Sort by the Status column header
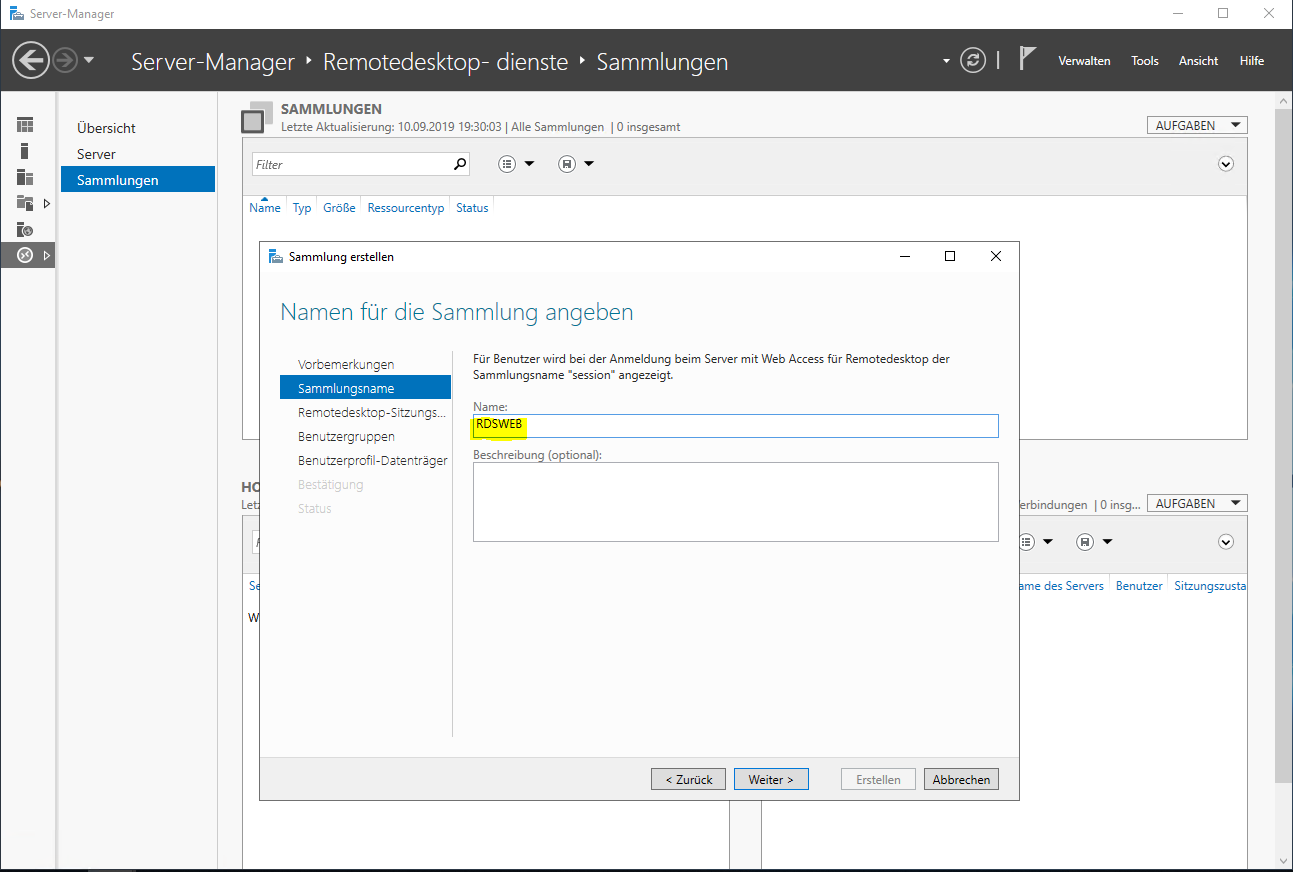The width and height of the screenshot is (1293, 872). pyautogui.click(x=472, y=208)
